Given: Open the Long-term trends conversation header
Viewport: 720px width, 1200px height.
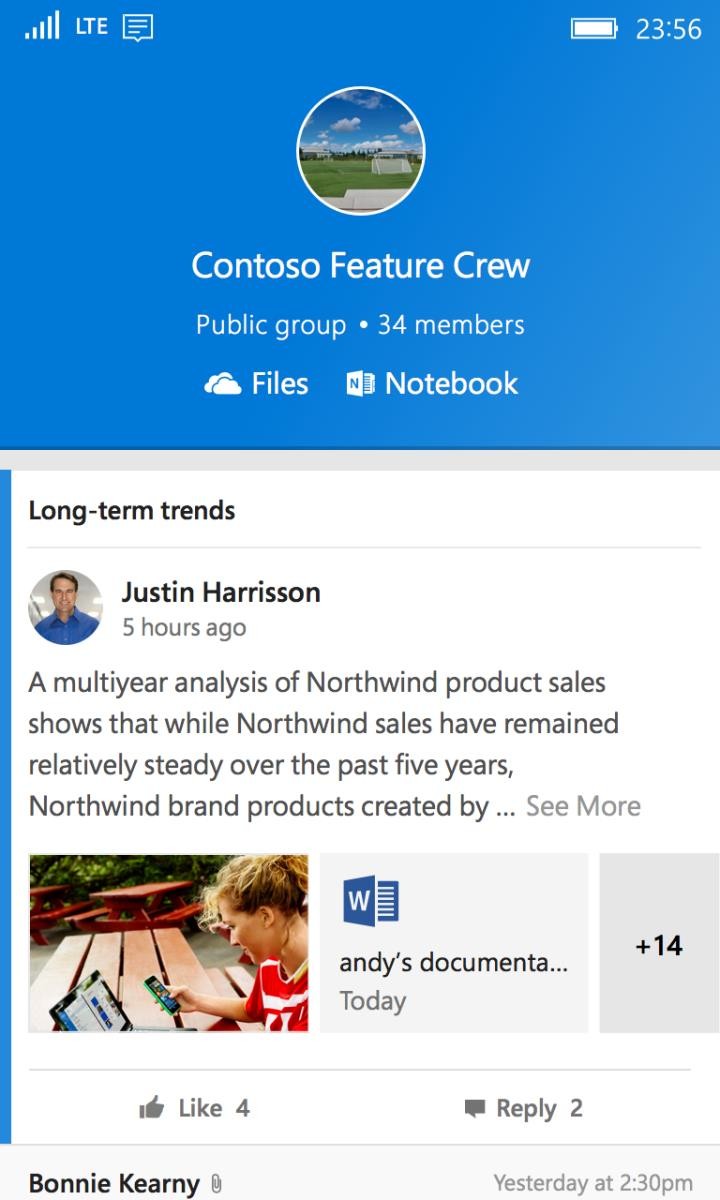Looking at the screenshot, I should point(132,510).
